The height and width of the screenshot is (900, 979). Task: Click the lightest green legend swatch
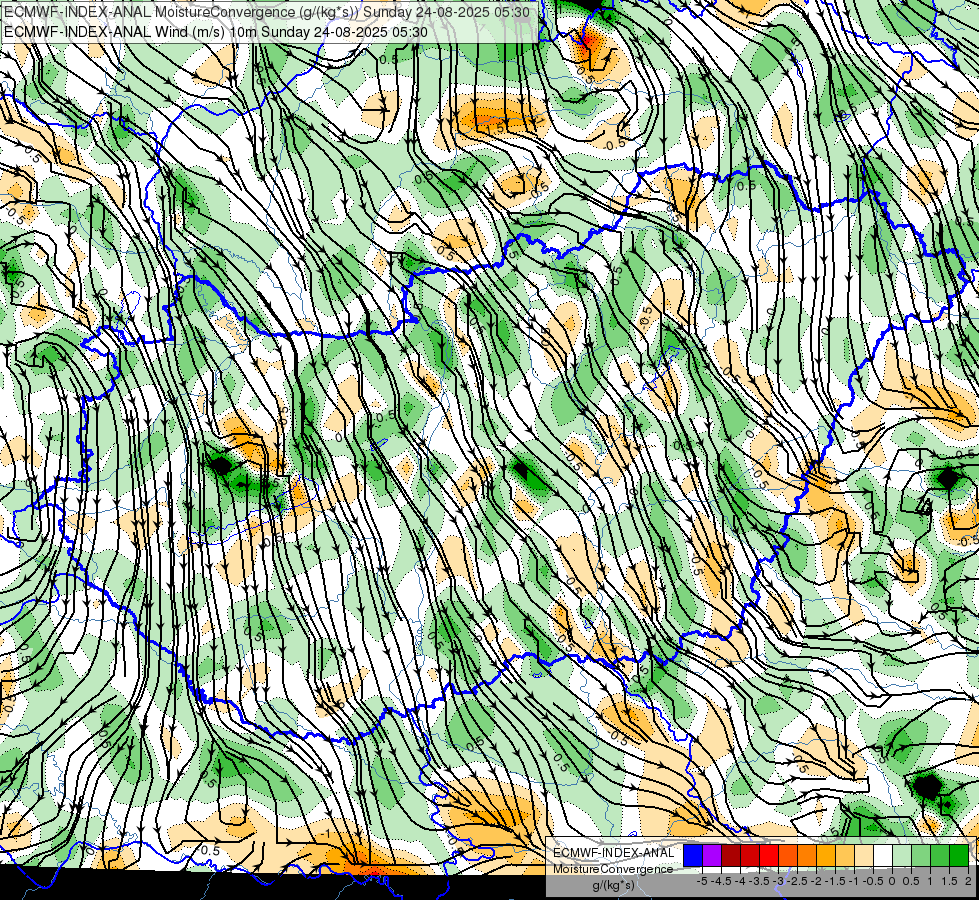point(902,855)
